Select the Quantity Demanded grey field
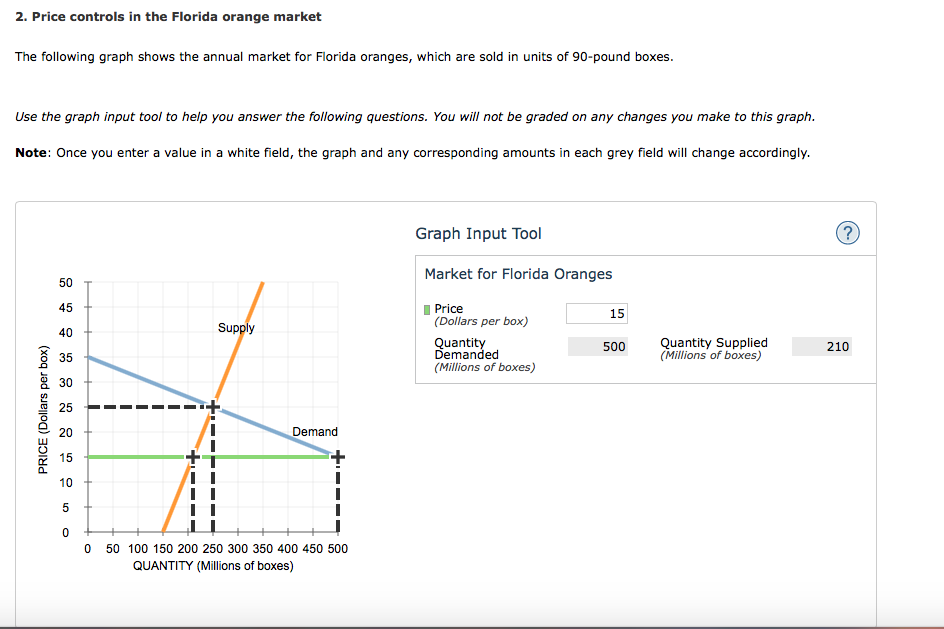 tap(597, 345)
